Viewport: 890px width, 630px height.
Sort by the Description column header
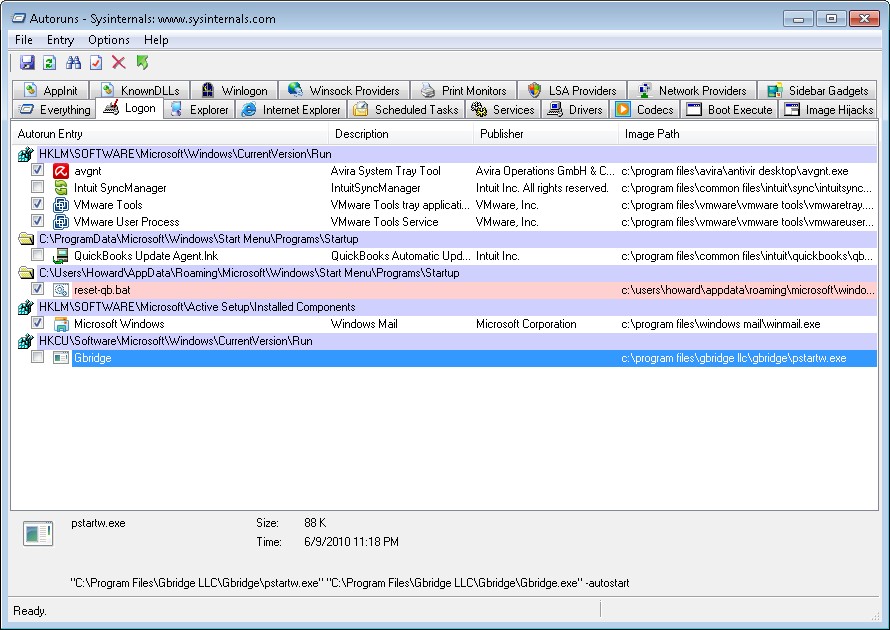pyautogui.click(x=401, y=134)
